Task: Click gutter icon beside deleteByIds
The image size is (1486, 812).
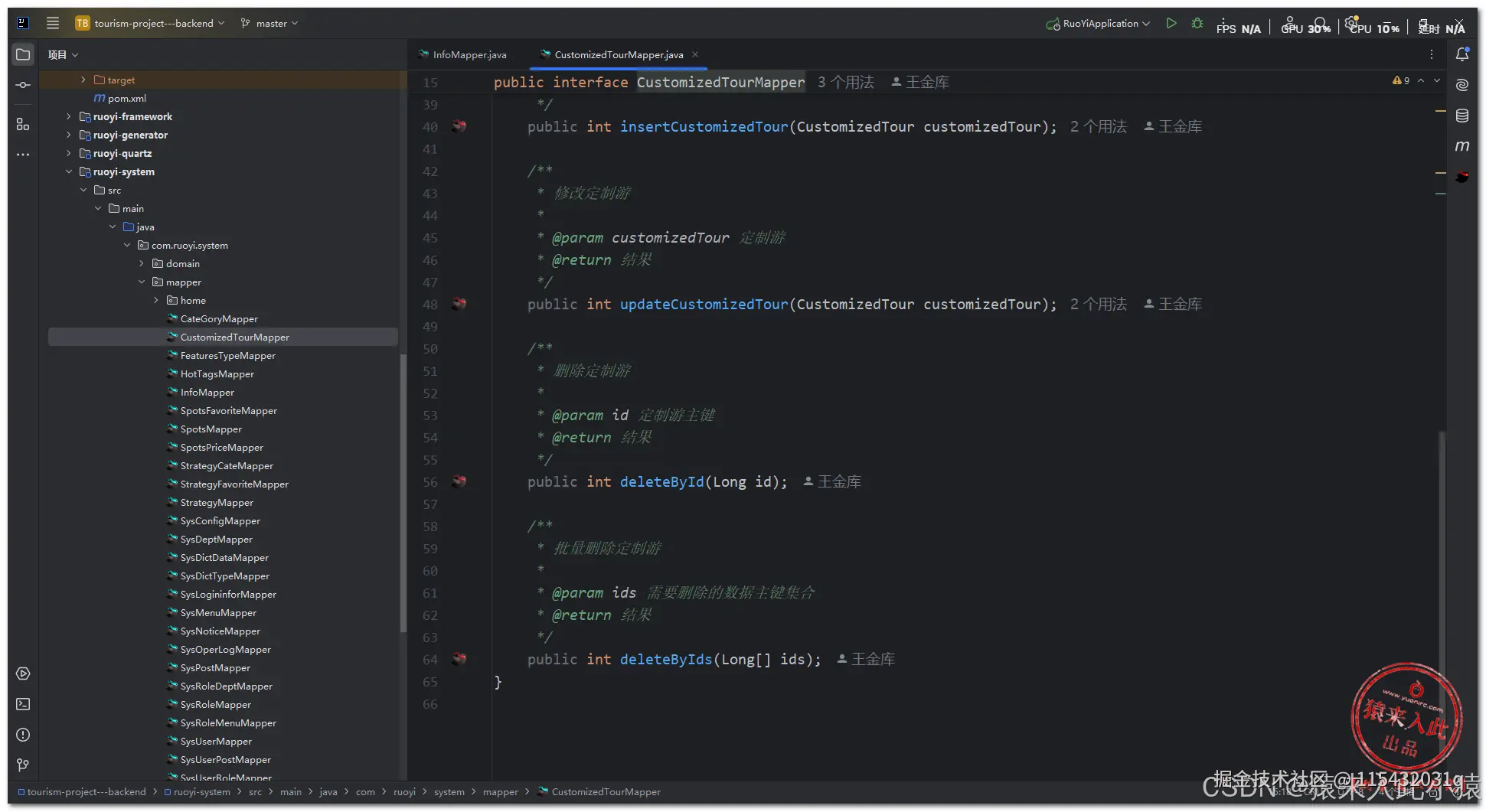Action: pos(459,659)
